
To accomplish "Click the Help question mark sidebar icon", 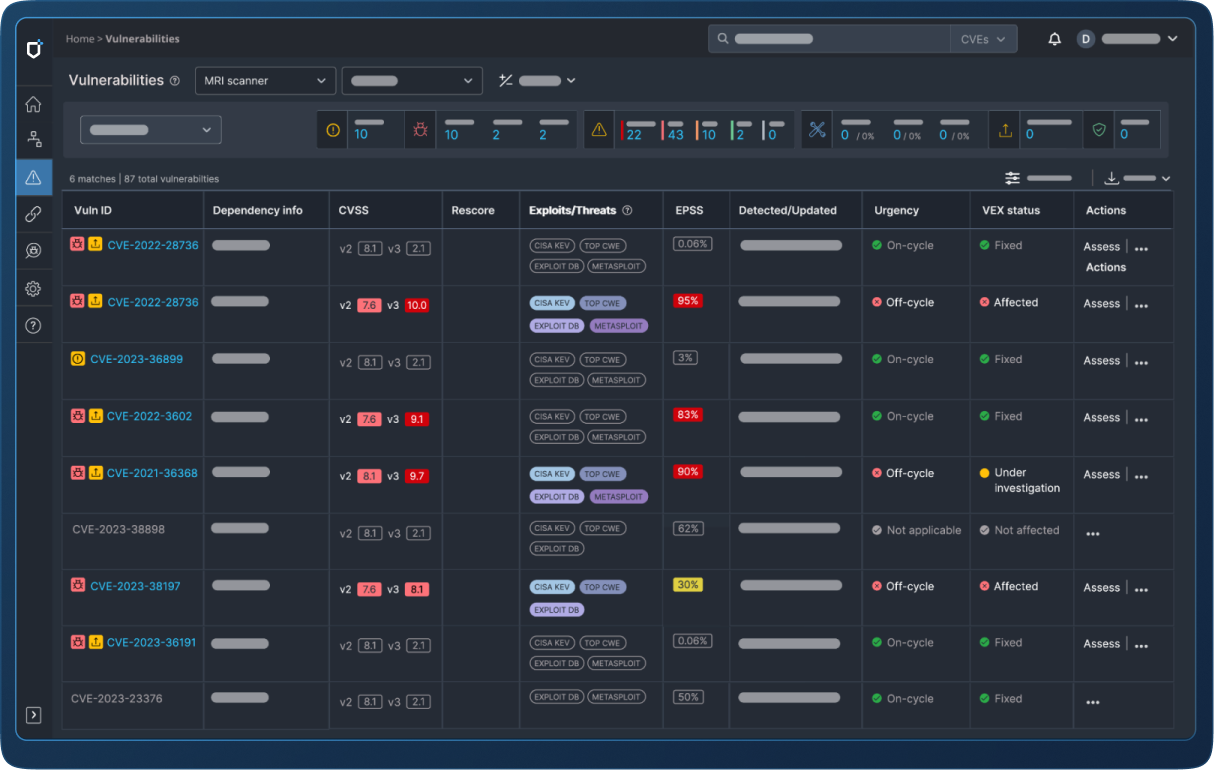I will (x=33, y=325).
